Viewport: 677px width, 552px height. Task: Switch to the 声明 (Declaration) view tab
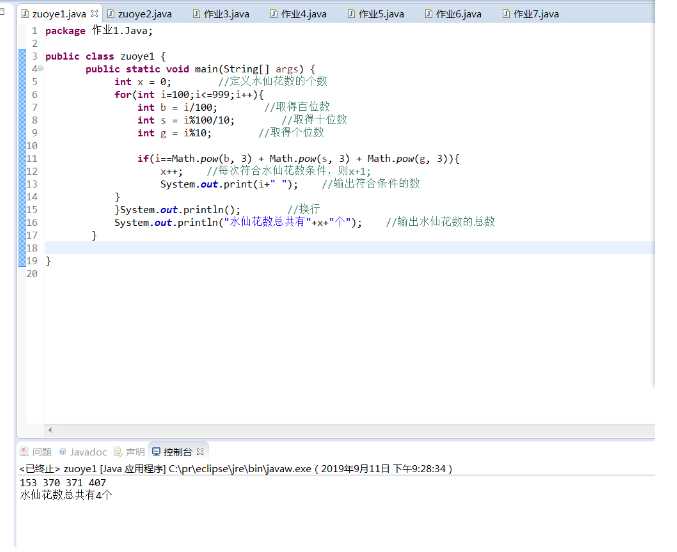pos(130,452)
